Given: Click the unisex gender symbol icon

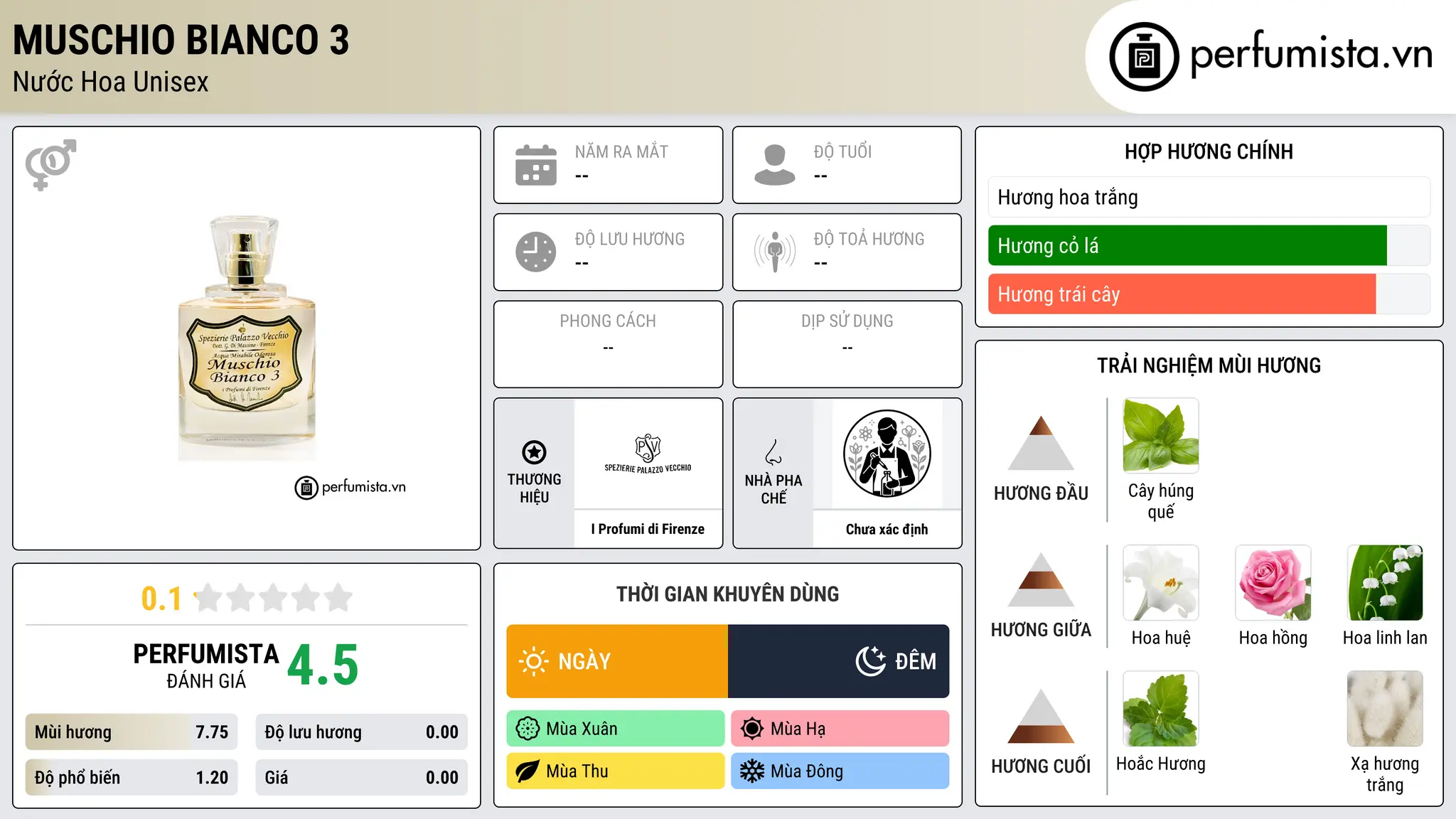Looking at the screenshot, I should point(50,165).
